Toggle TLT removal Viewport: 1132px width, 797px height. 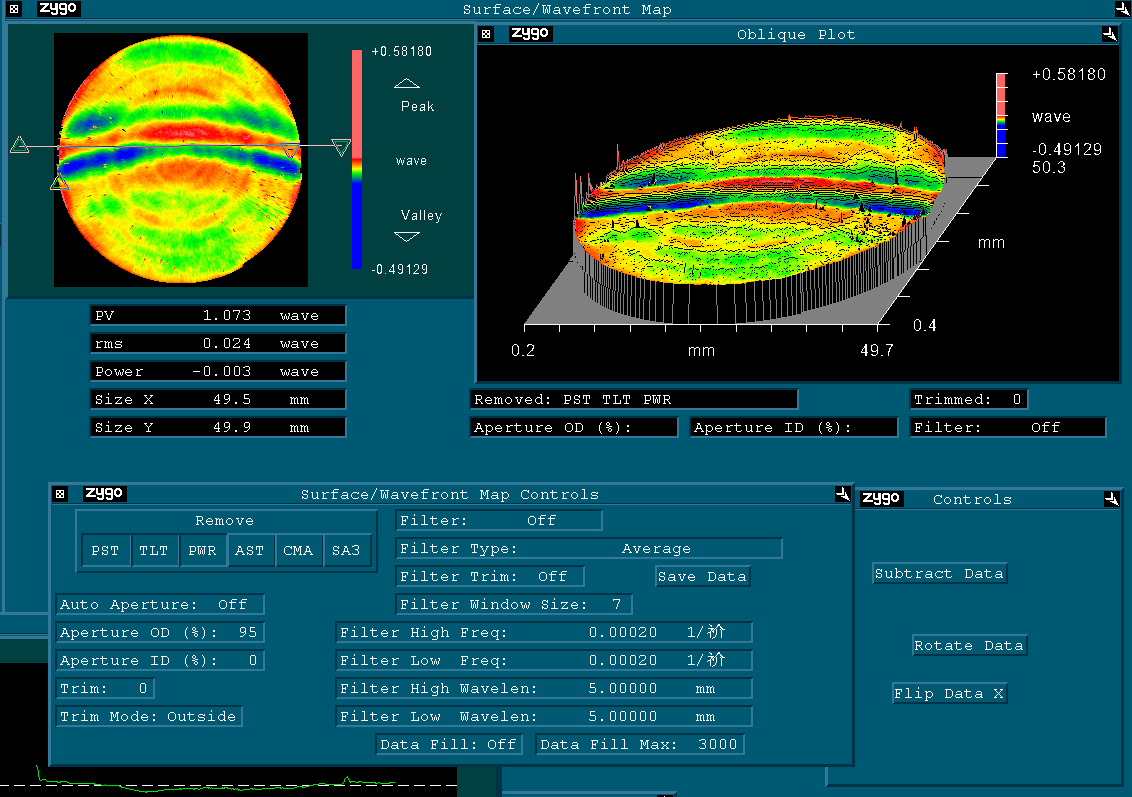click(x=154, y=550)
